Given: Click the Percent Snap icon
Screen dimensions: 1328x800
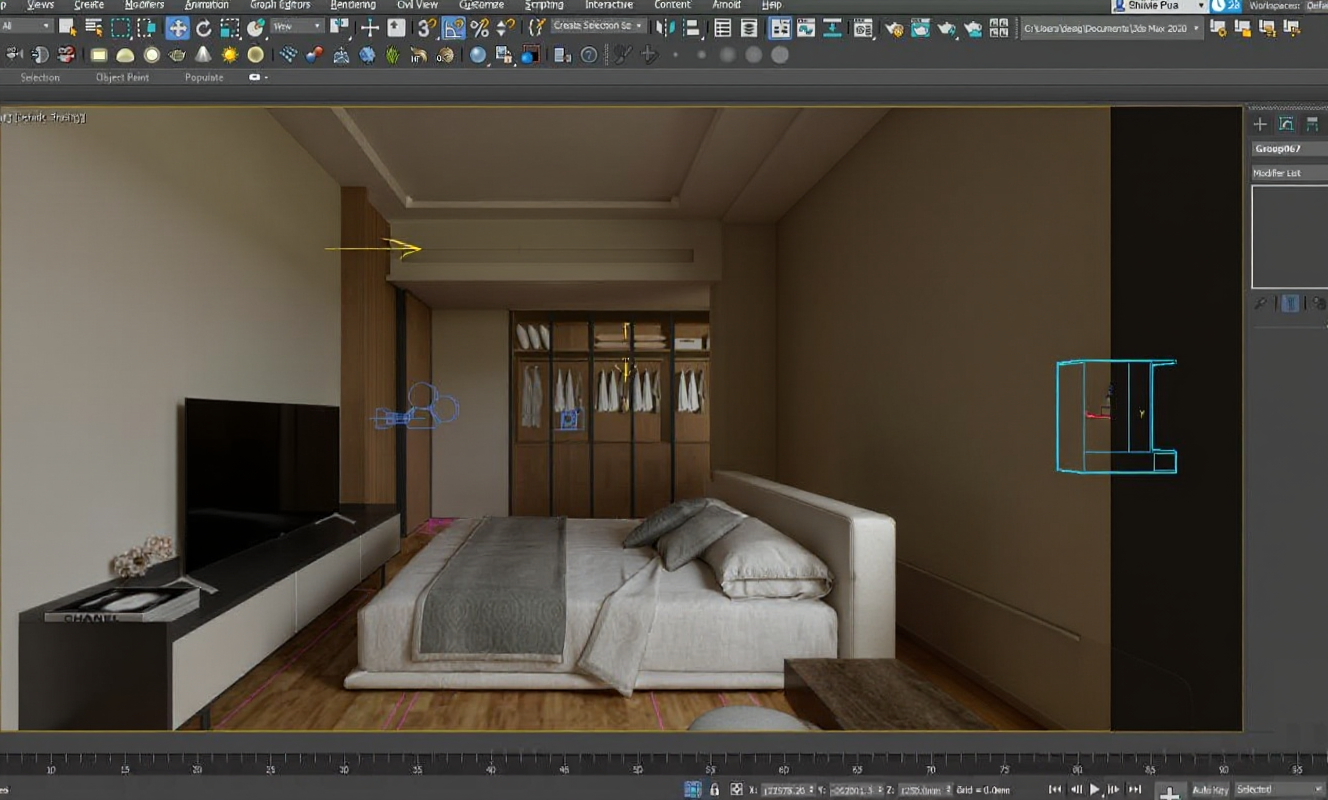Looking at the screenshot, I should pos(480,28).
